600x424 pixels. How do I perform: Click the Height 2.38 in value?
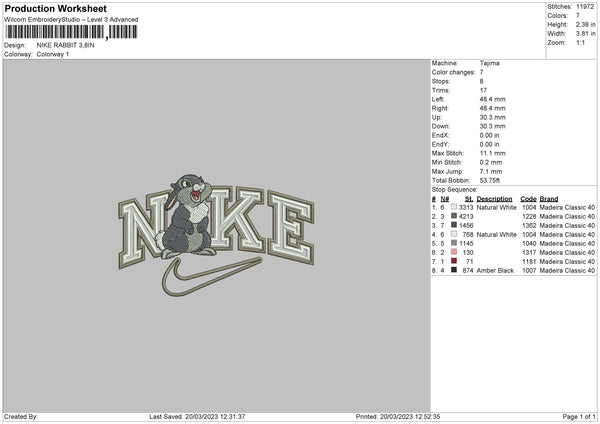[x=585, y=24]
